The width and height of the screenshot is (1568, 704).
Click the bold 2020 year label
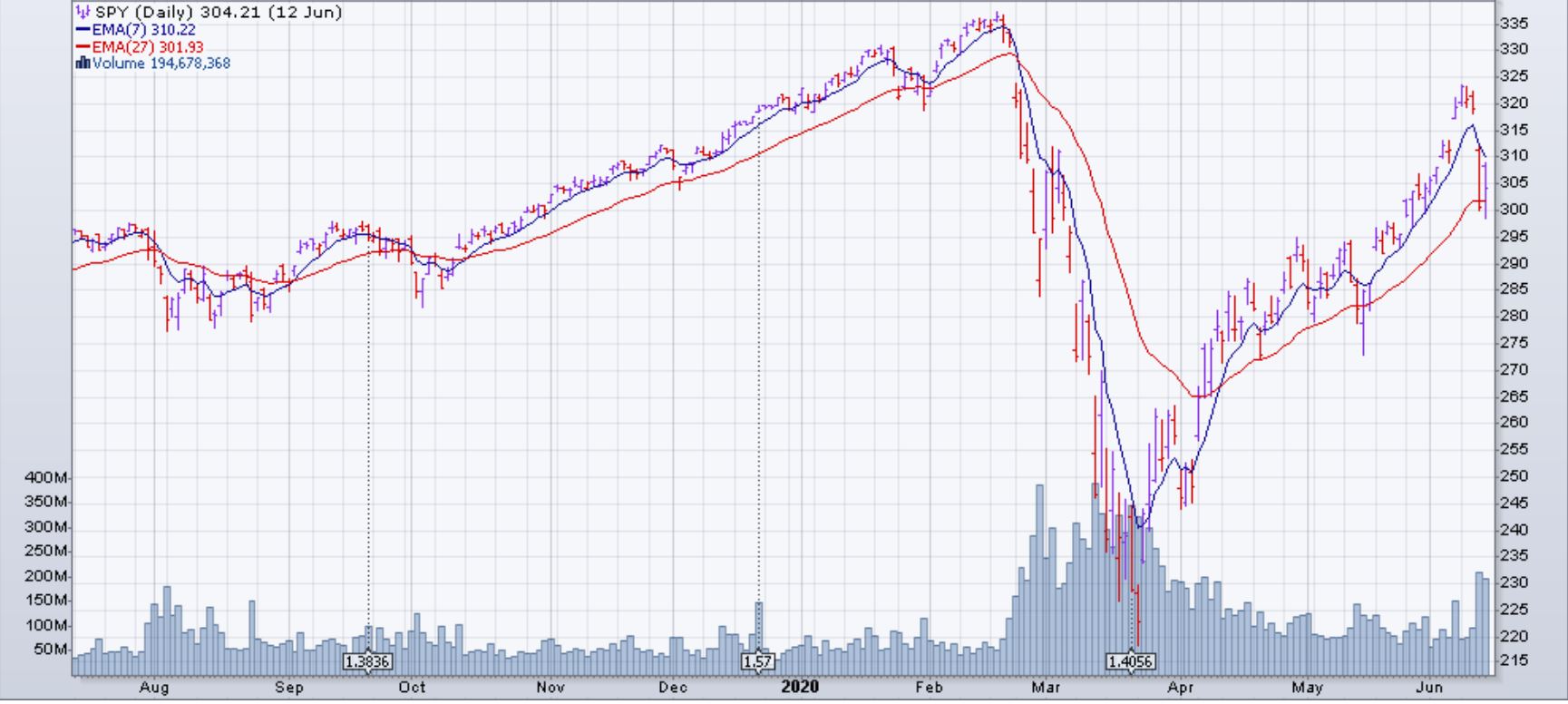799,687
